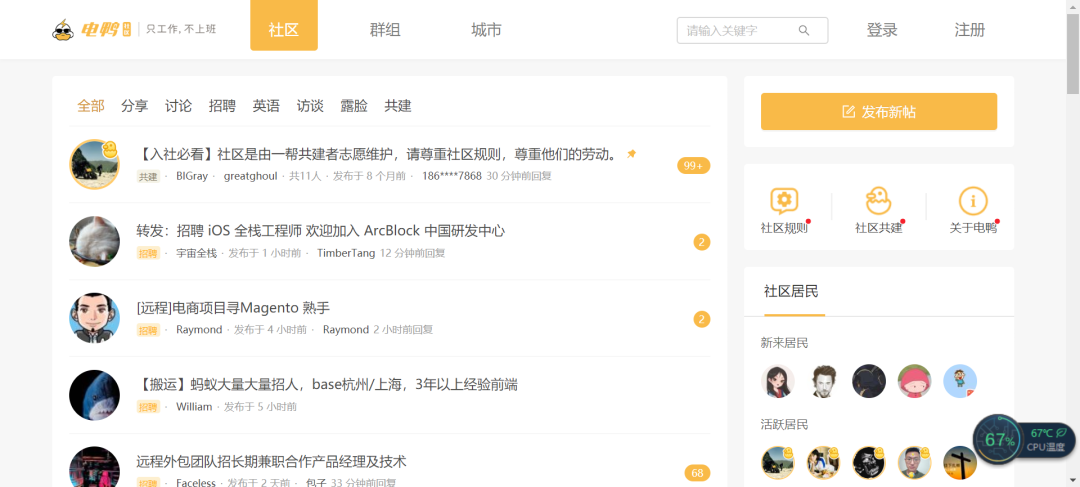Select the 访谈 category filter

tap(310, 105)
